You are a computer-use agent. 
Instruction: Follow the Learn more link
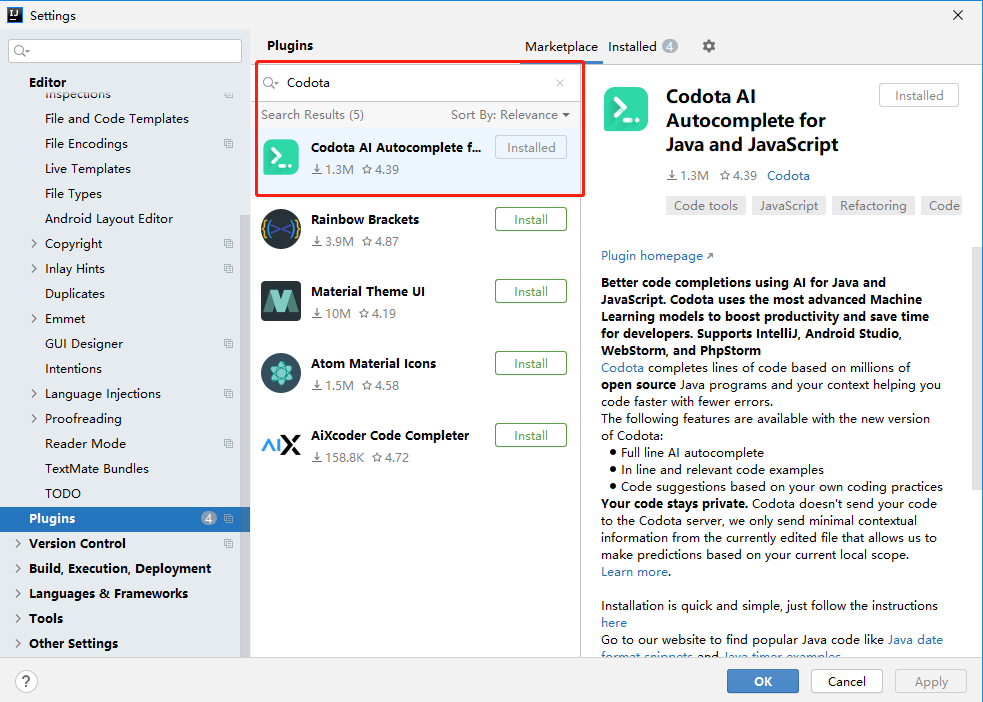634,572
